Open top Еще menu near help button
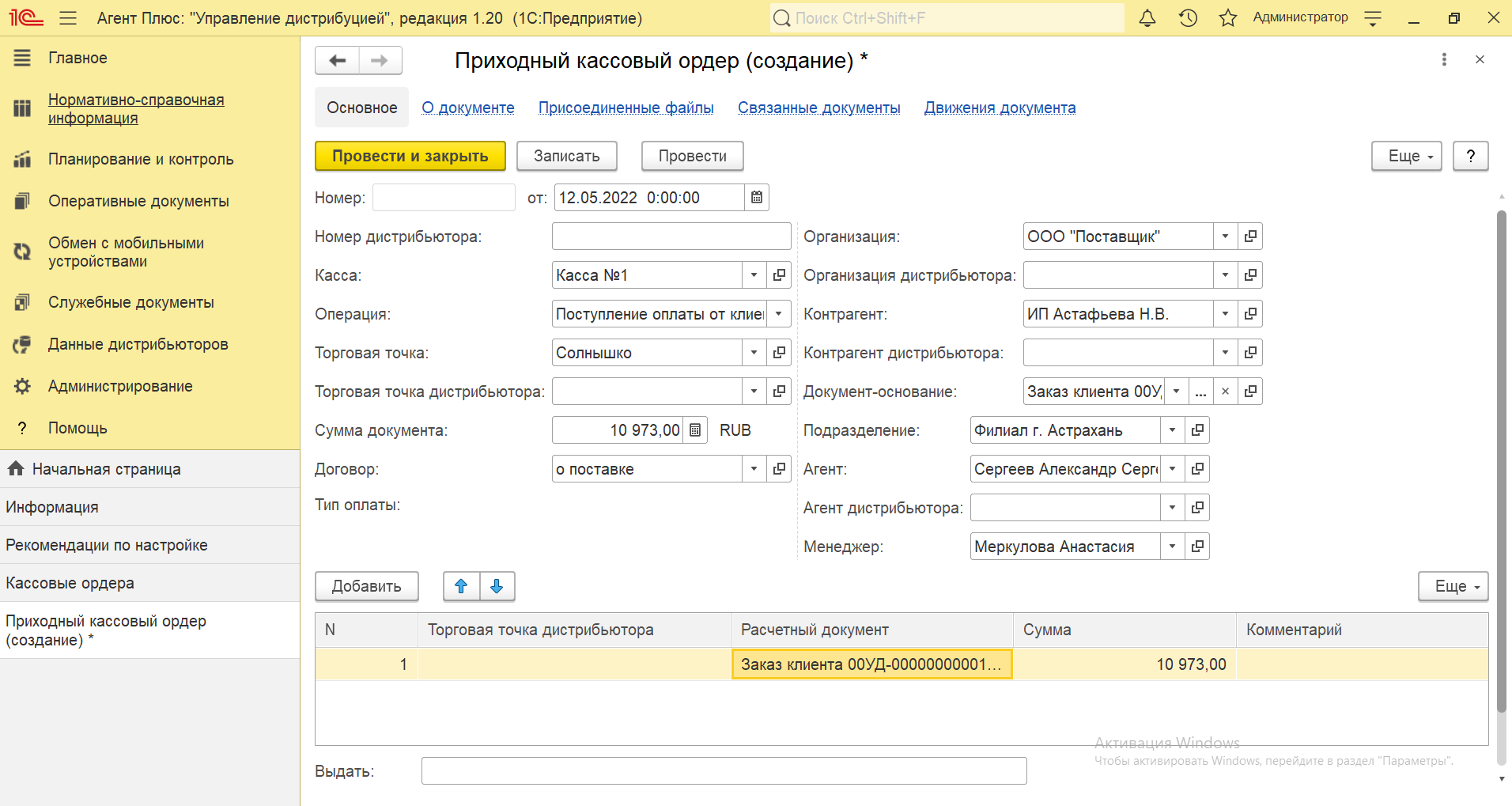1512x806 pixels. click(1407, 156)
